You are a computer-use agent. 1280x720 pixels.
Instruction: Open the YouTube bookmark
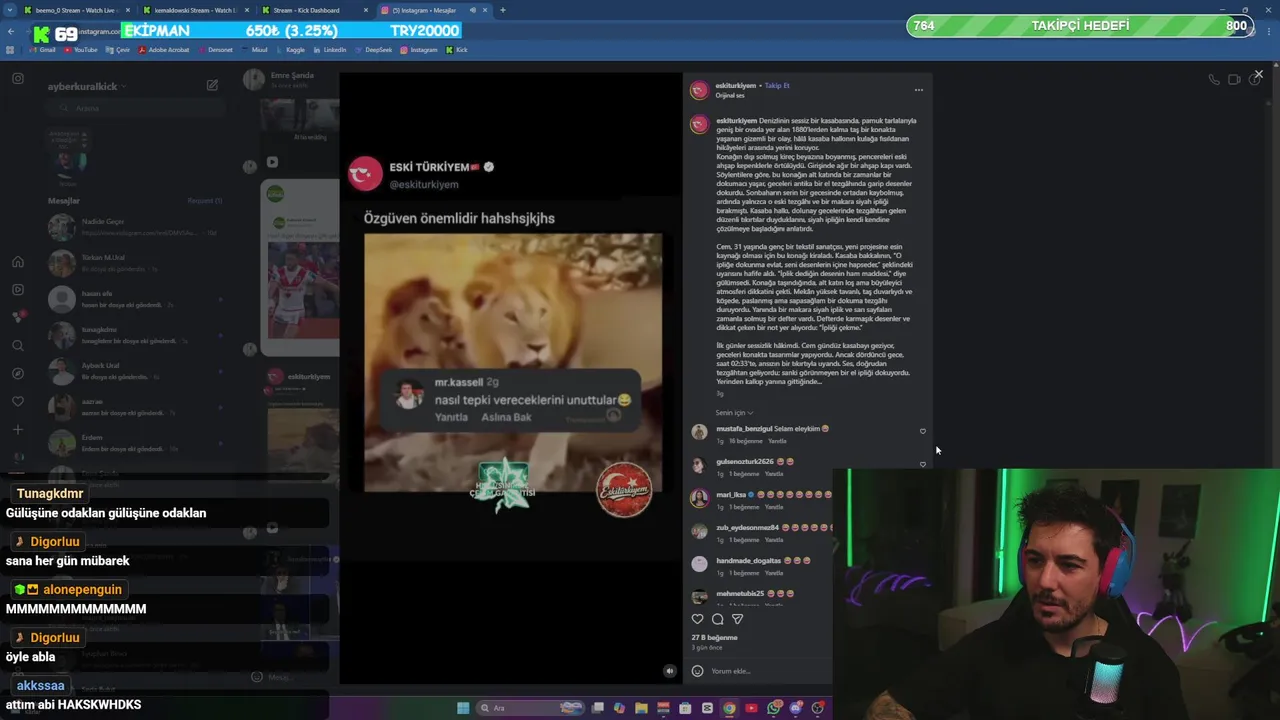81,49
